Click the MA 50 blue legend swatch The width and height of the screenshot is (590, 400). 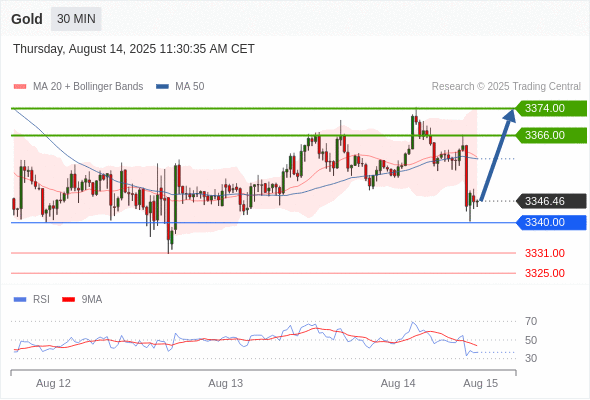[162, 87]
